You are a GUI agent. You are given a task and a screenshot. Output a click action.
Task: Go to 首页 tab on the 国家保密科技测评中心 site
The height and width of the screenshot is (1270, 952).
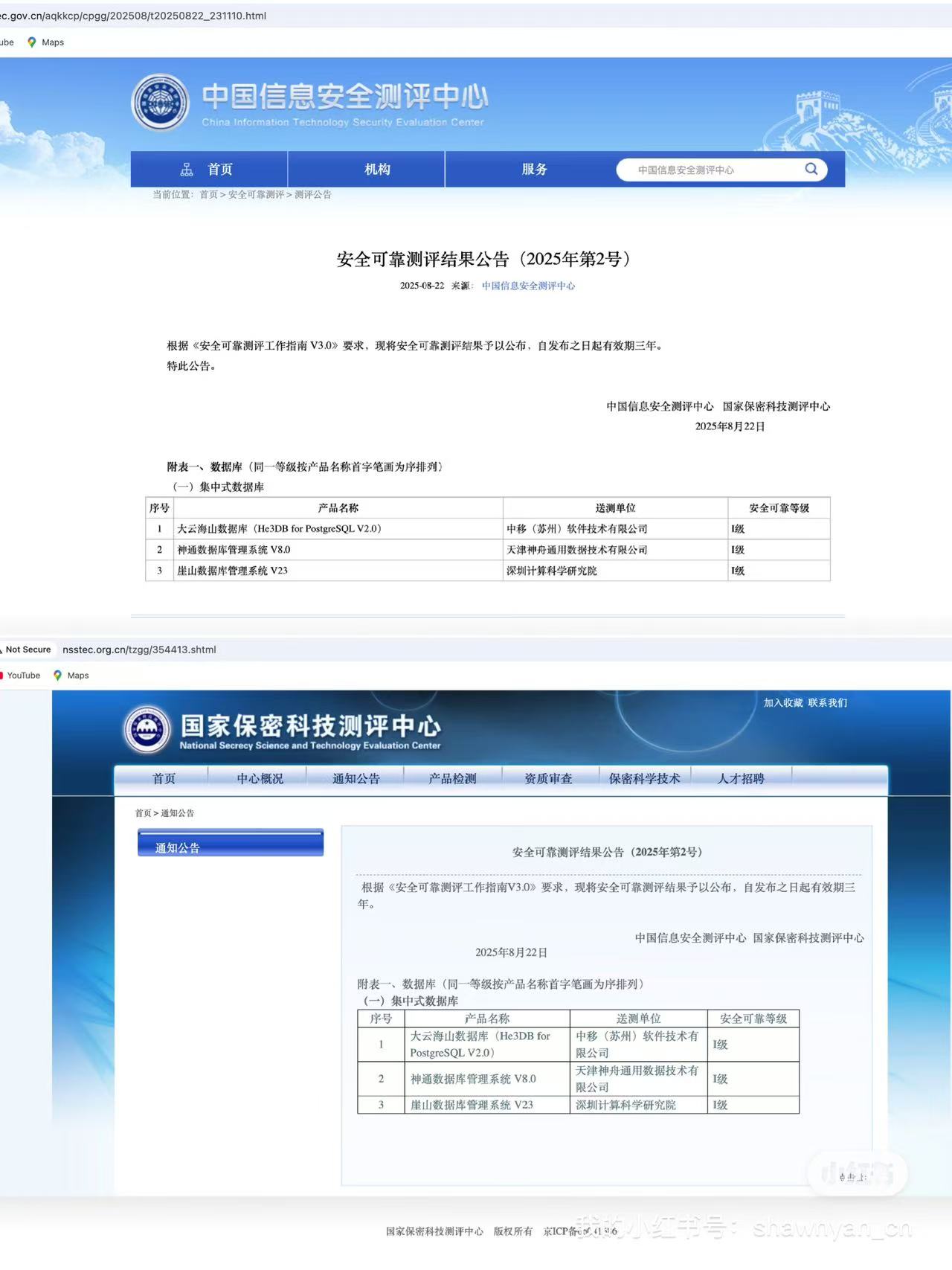164,779
